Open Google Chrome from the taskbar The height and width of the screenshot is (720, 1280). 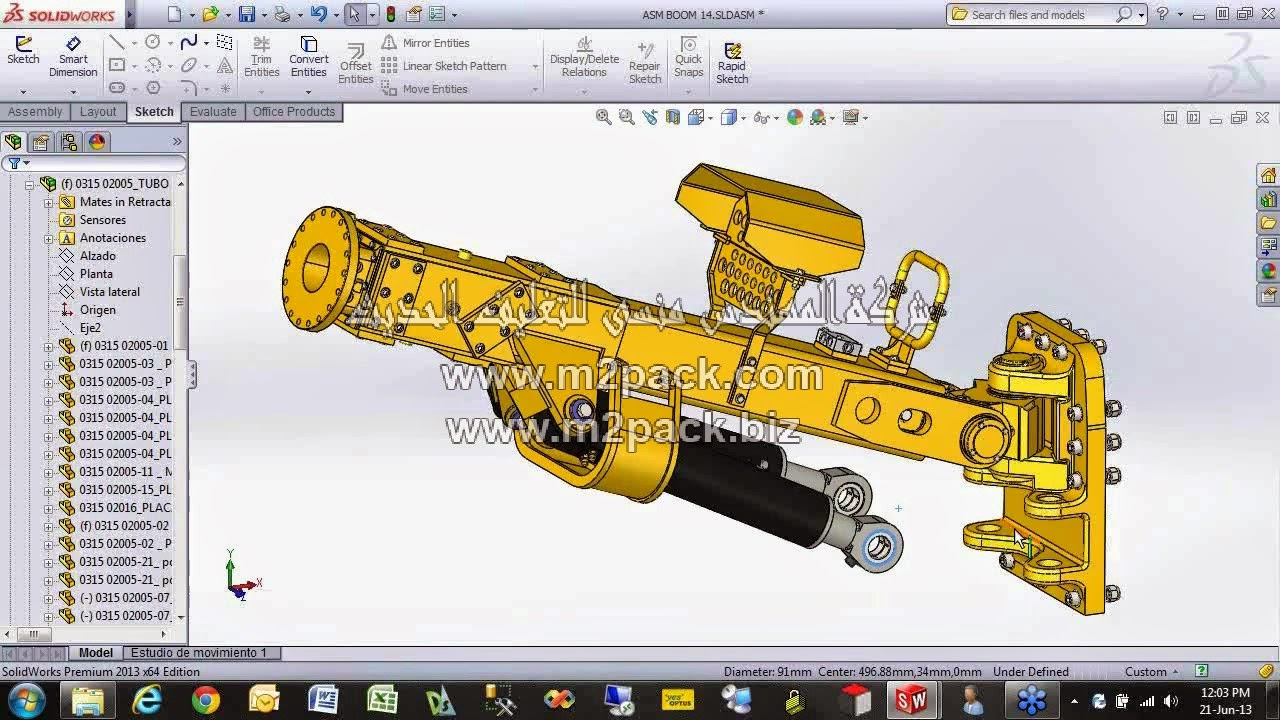click(x=206, y=700)
